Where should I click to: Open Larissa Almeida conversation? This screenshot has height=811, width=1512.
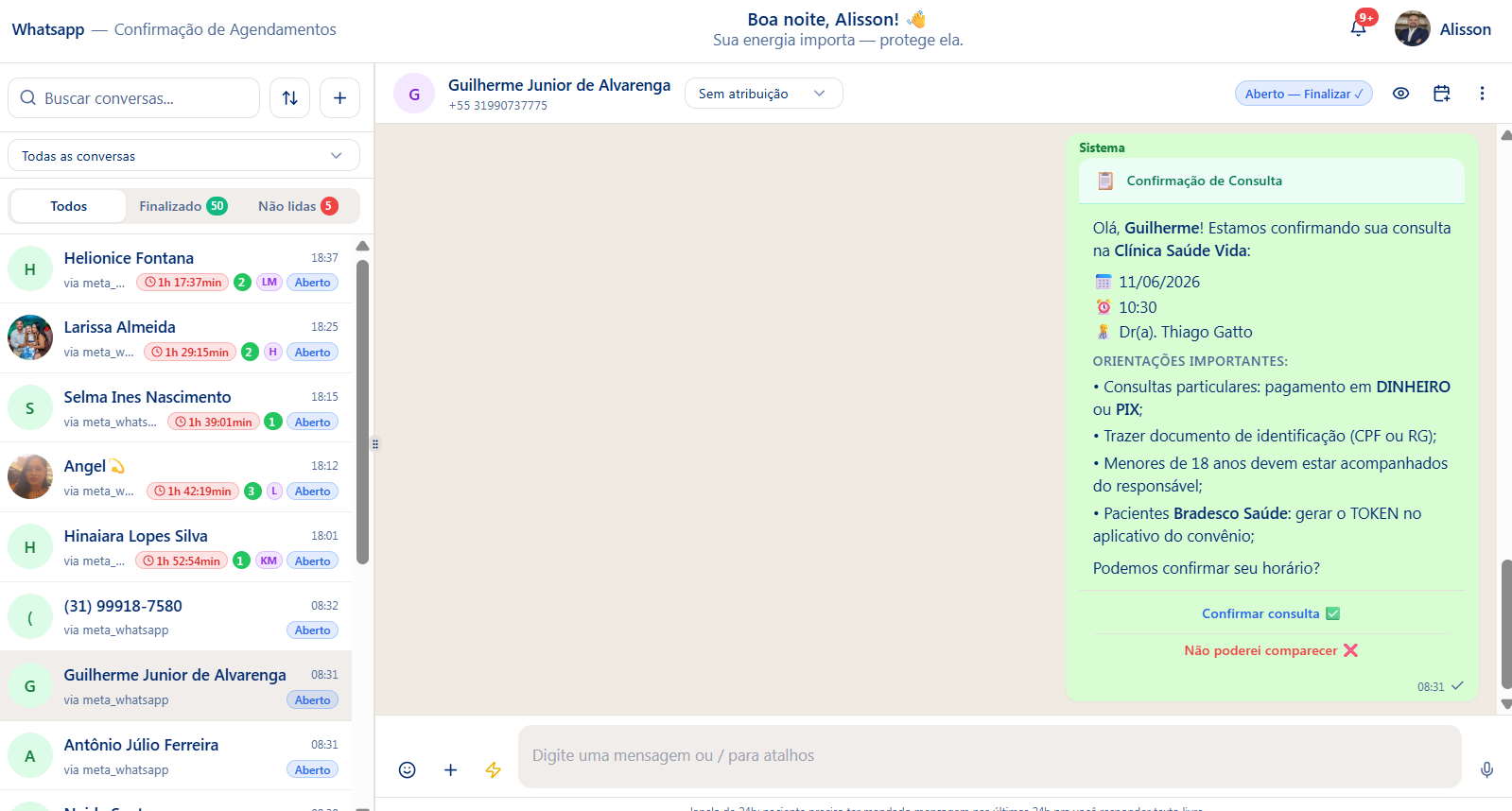(176, 338)
